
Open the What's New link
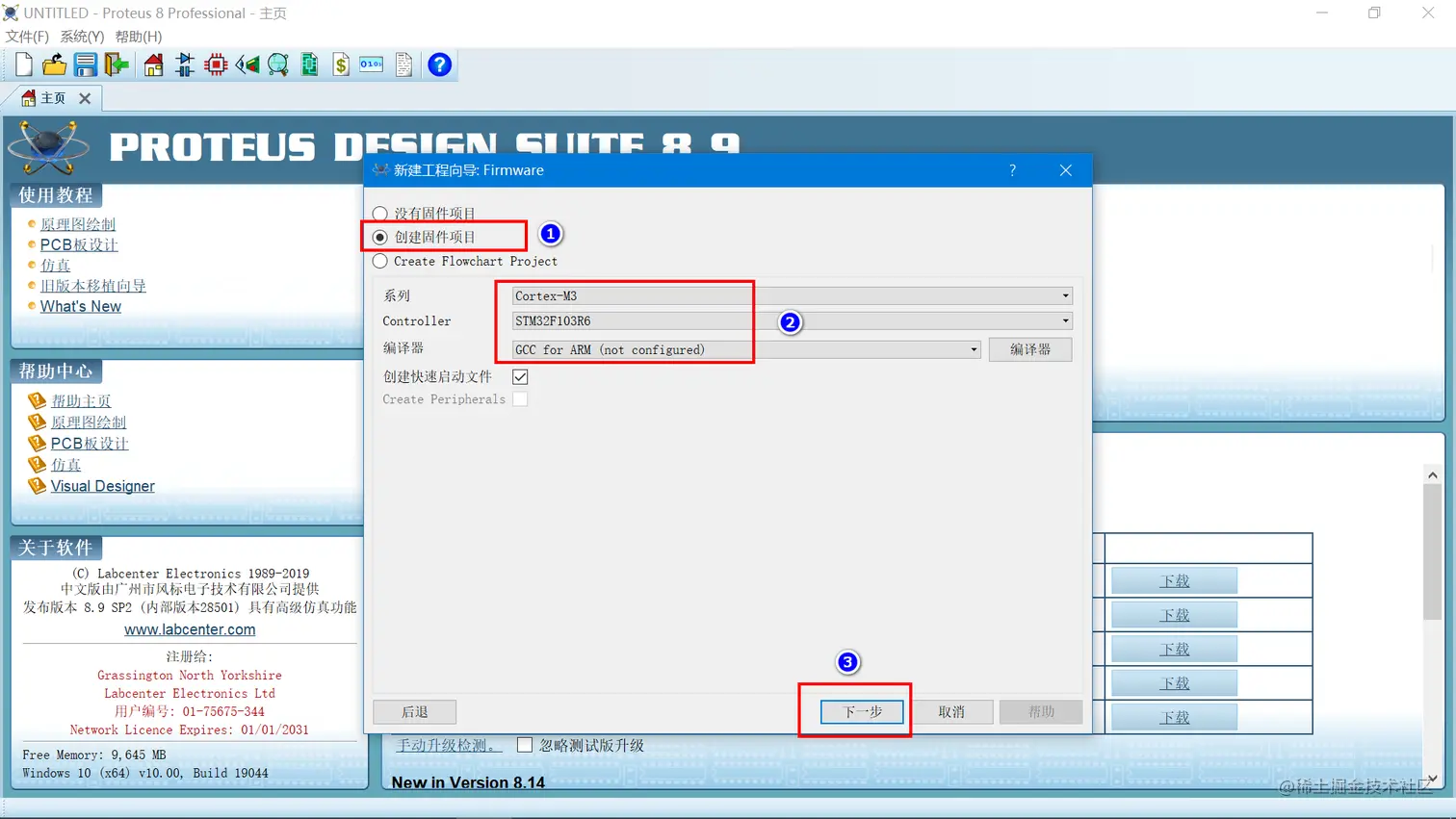(x=81, y=306)
